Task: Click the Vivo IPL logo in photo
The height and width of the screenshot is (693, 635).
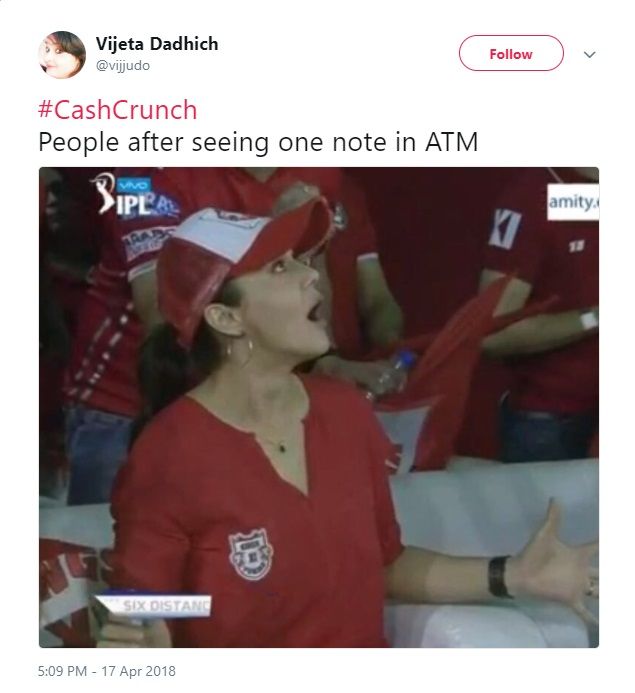Action: tap(133, 196)
